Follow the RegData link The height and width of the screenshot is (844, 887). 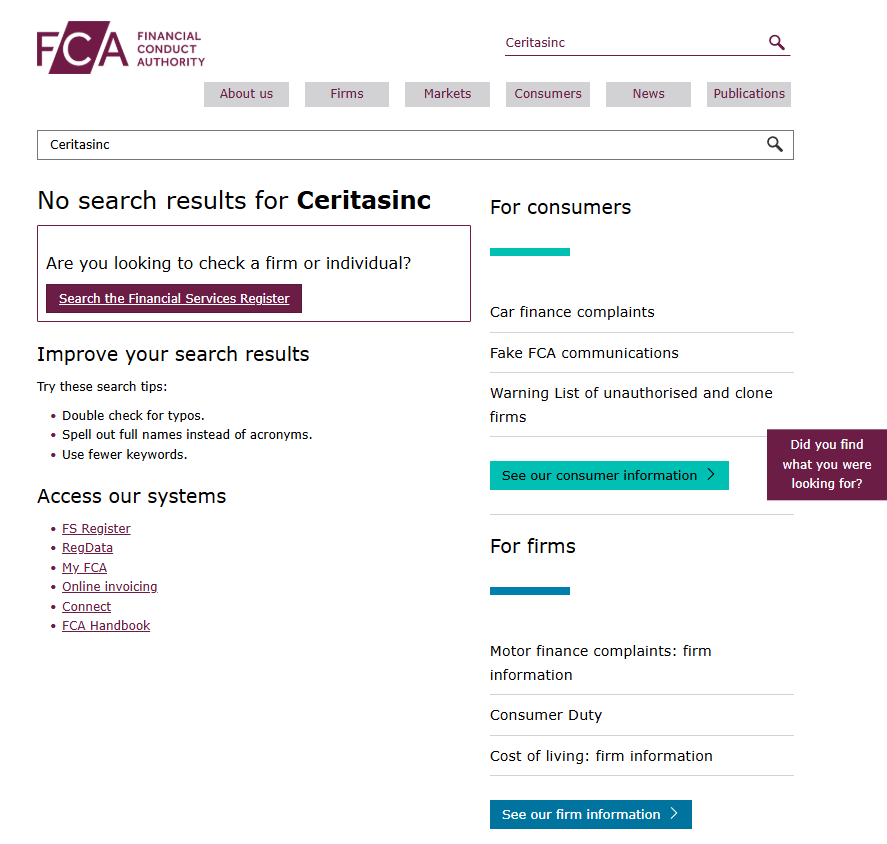(87, 548)
